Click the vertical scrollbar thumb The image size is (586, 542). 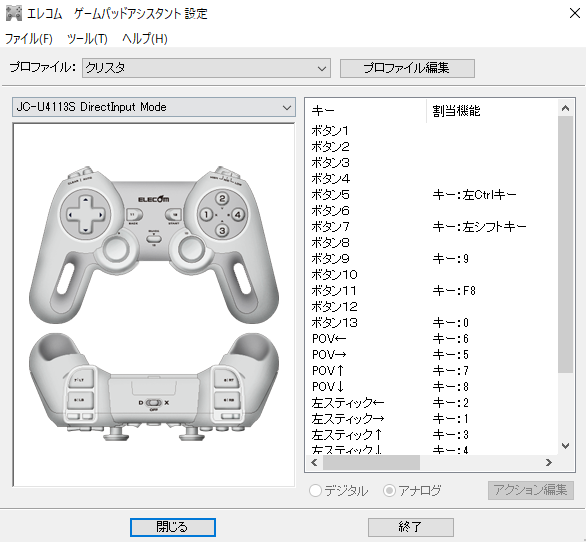coord(565,244)
